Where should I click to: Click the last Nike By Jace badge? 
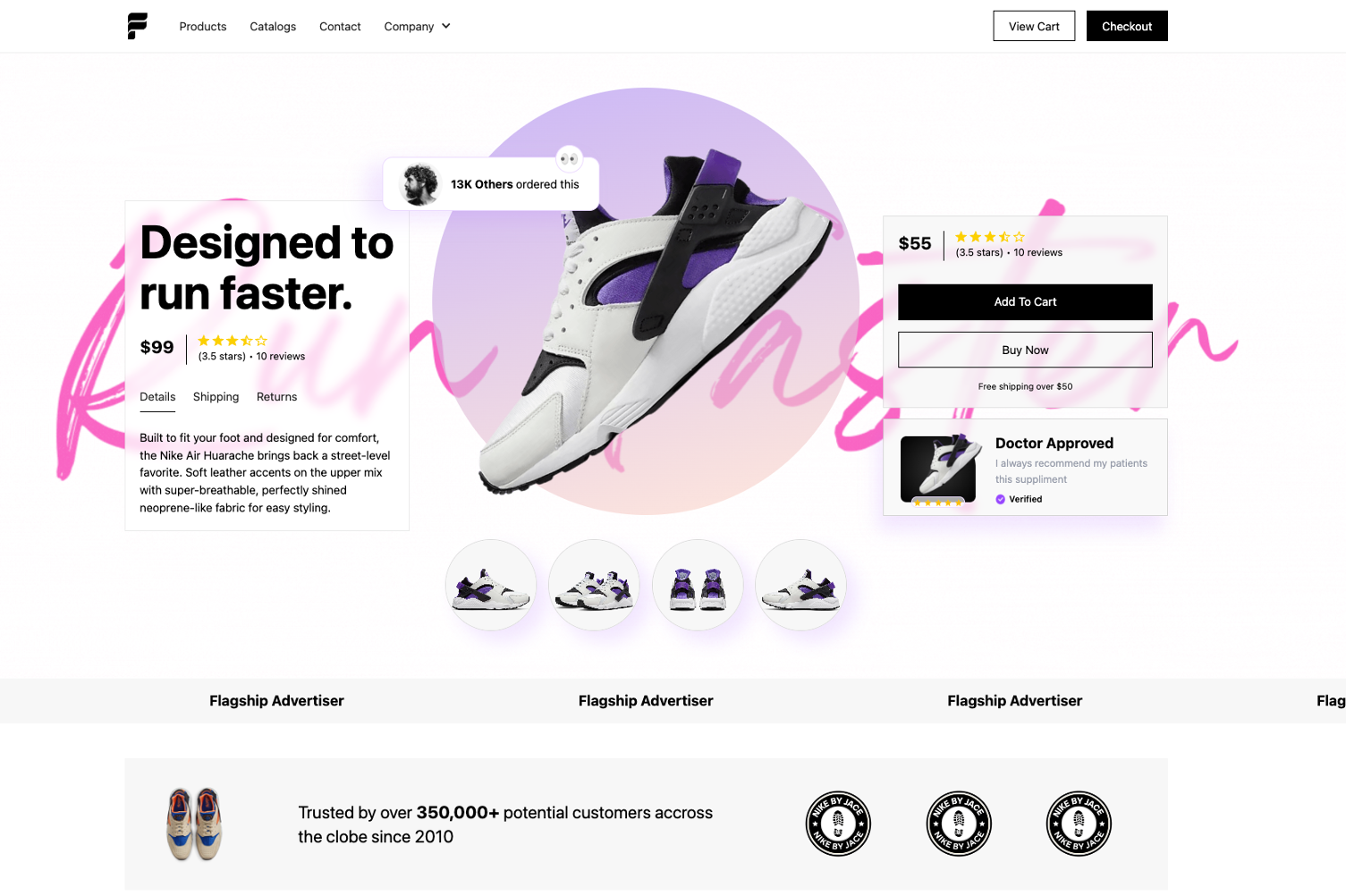click(1079, 824)
